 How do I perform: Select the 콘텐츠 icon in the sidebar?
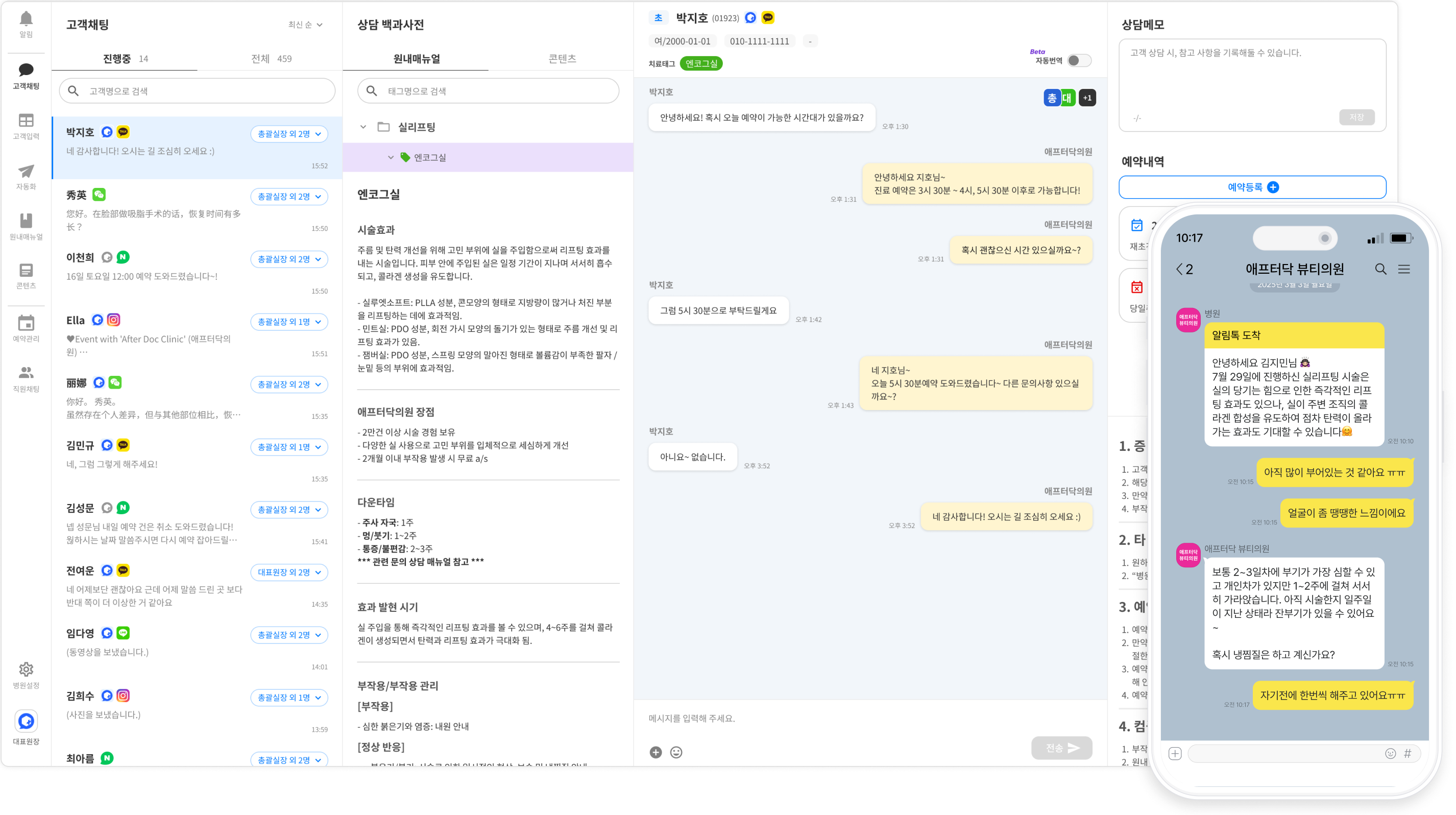(x=26, y=275)
